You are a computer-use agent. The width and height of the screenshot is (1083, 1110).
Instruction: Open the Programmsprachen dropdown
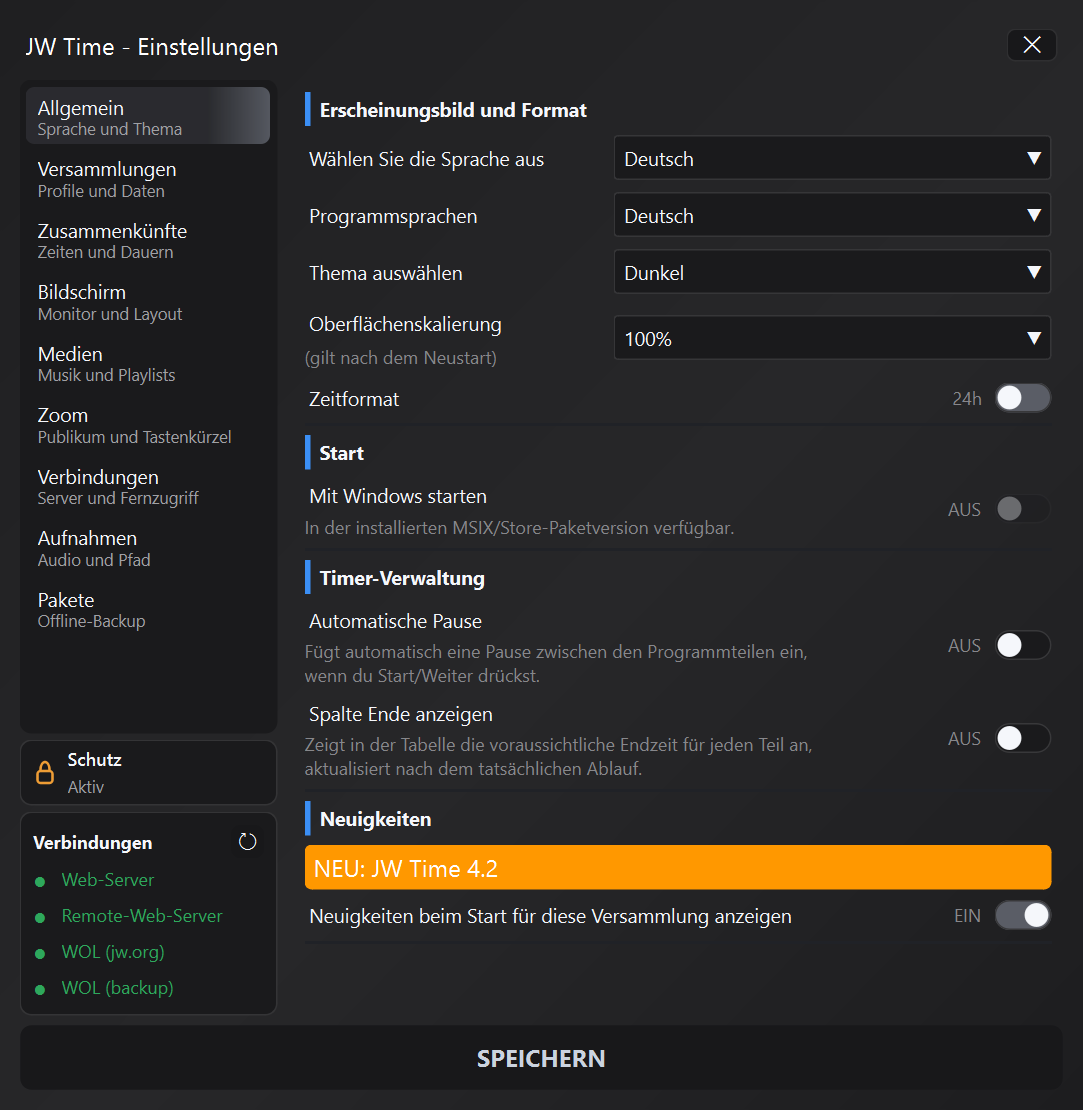(x=832, y=214)
